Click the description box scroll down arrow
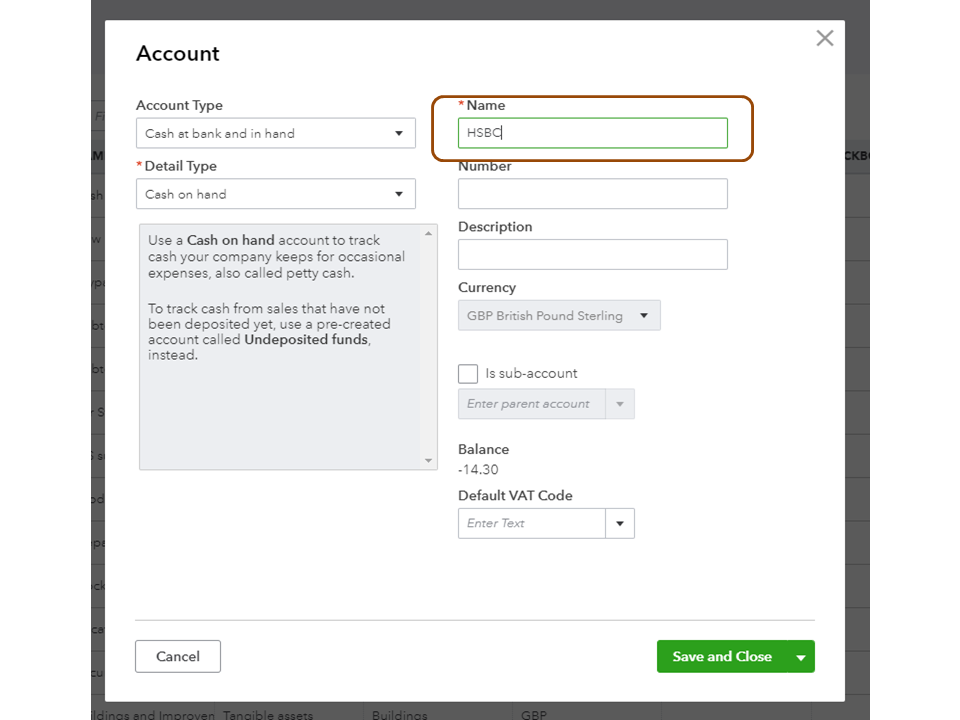 click(x=429, y=461)
